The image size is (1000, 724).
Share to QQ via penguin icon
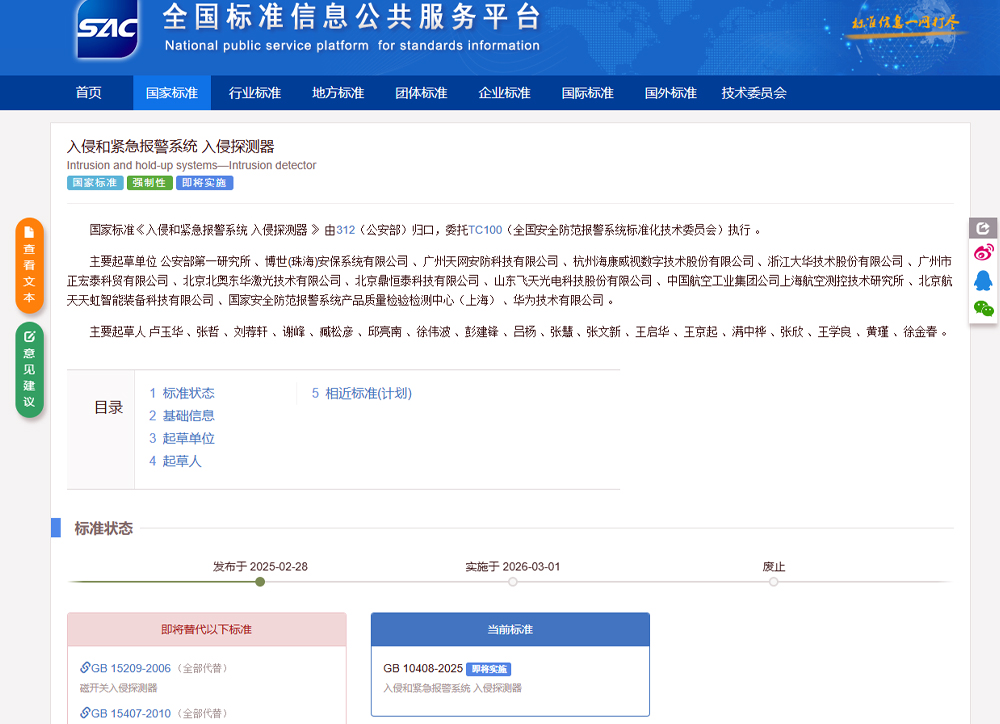(984, 281)
